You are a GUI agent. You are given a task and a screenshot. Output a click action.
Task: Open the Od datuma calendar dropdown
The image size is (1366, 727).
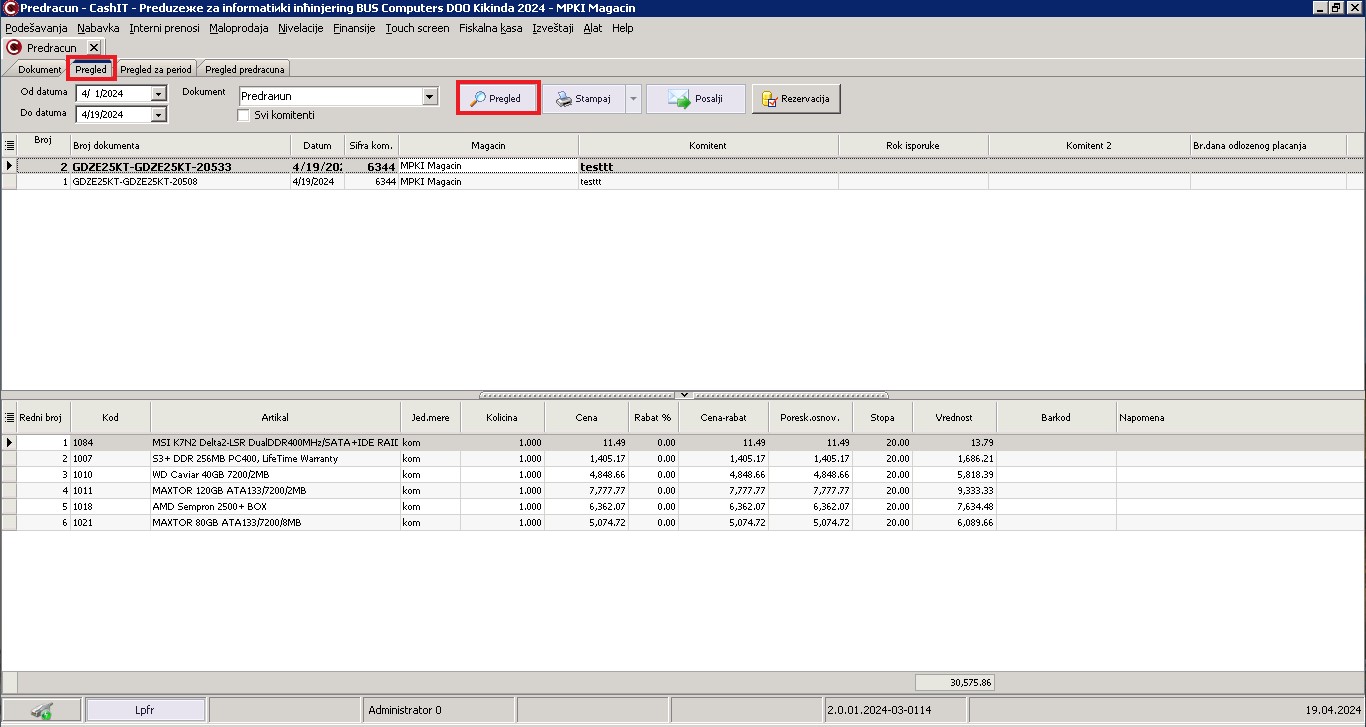point(158,94)
